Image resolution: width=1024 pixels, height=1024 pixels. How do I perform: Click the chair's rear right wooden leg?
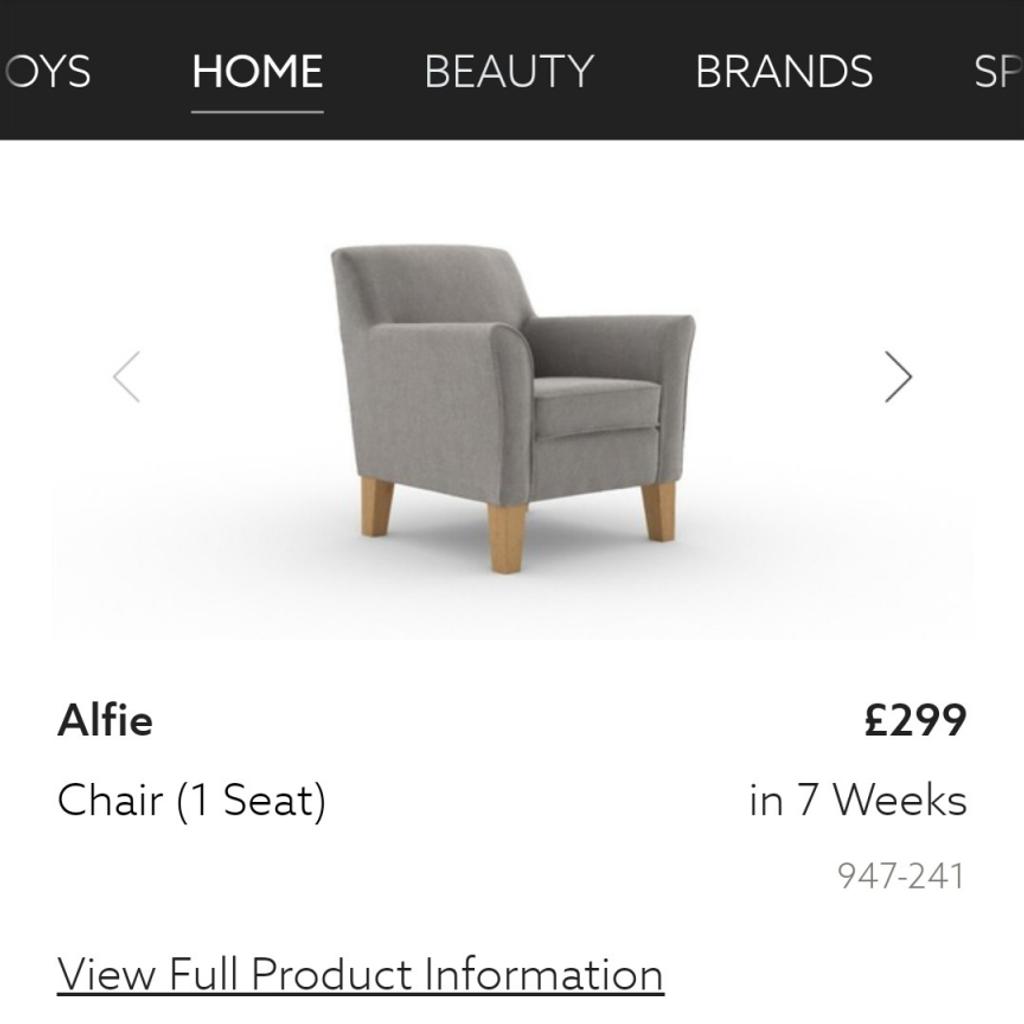click(x=659, y=511)
